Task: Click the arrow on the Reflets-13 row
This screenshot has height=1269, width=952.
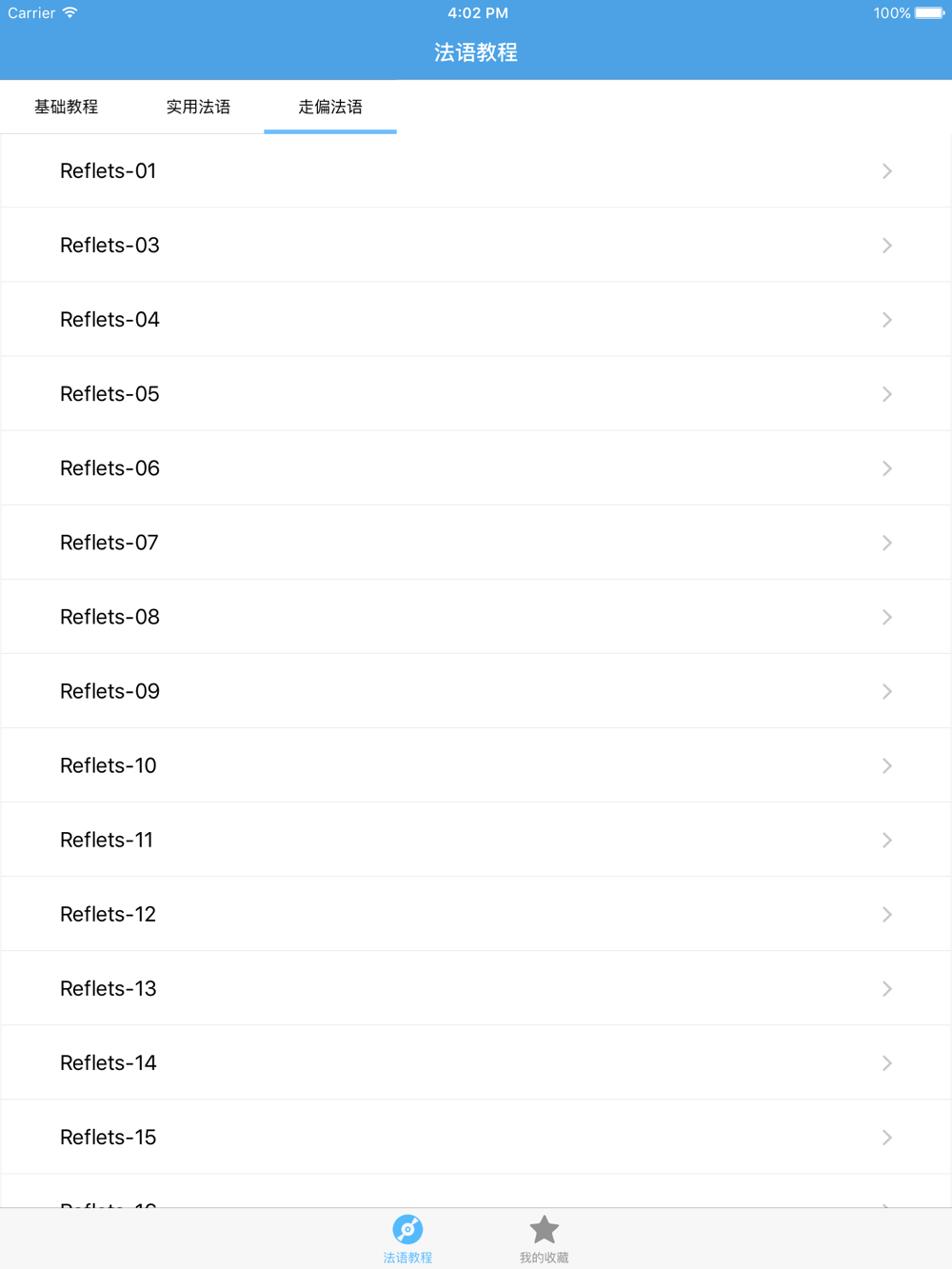Action: click(x=886, y=988)
